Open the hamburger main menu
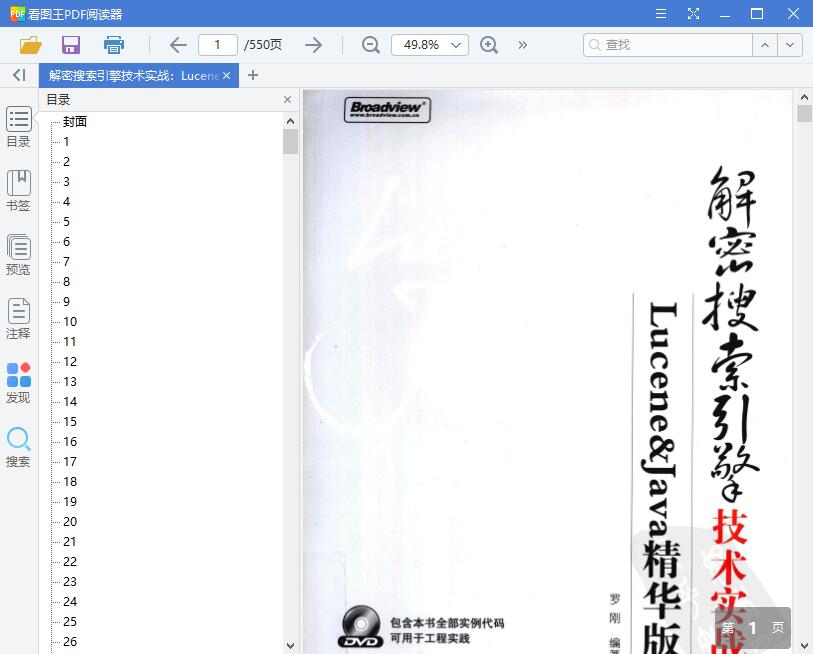 click(660, 13)
